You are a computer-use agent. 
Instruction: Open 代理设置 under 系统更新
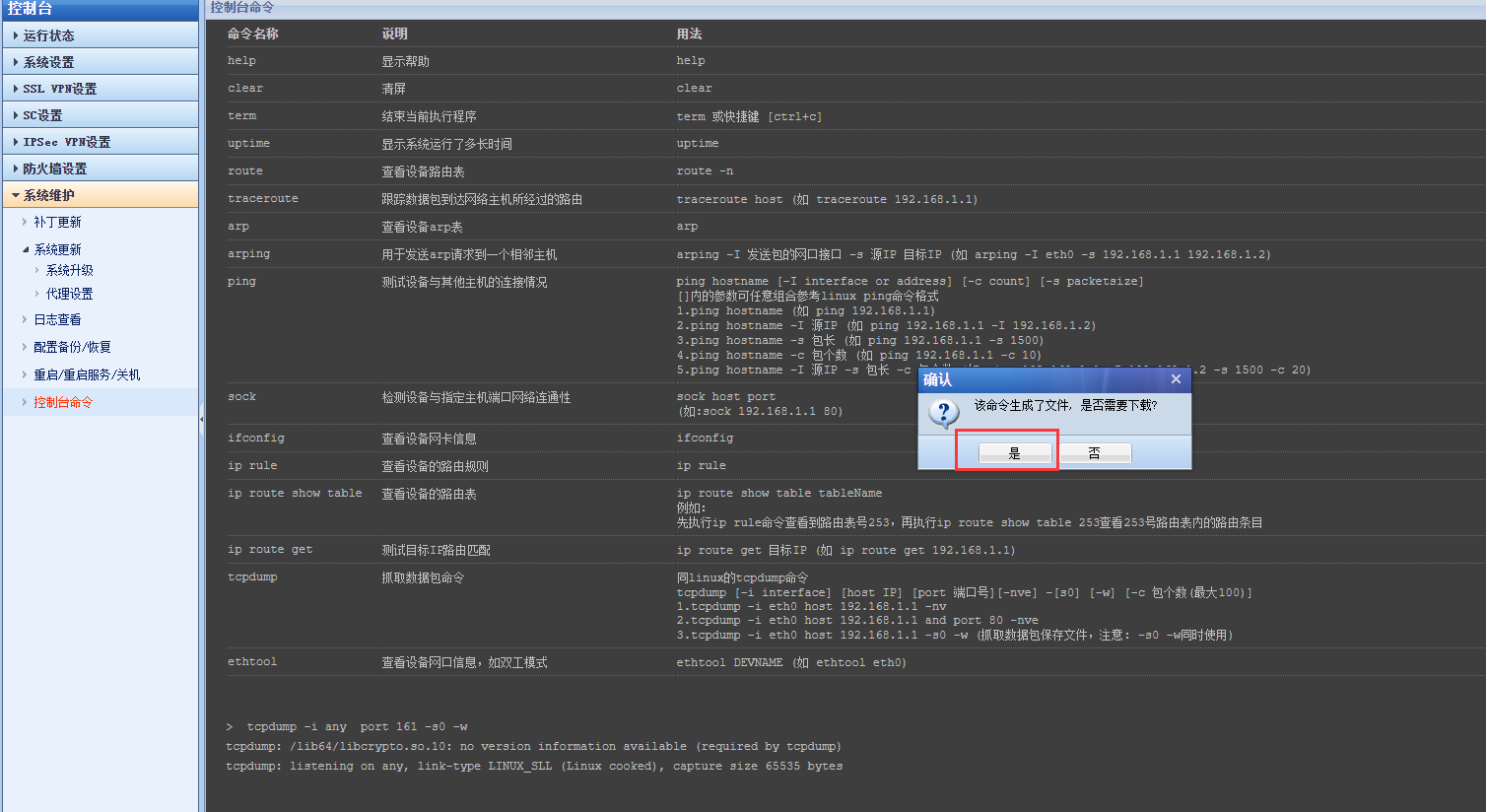[69, 294]
